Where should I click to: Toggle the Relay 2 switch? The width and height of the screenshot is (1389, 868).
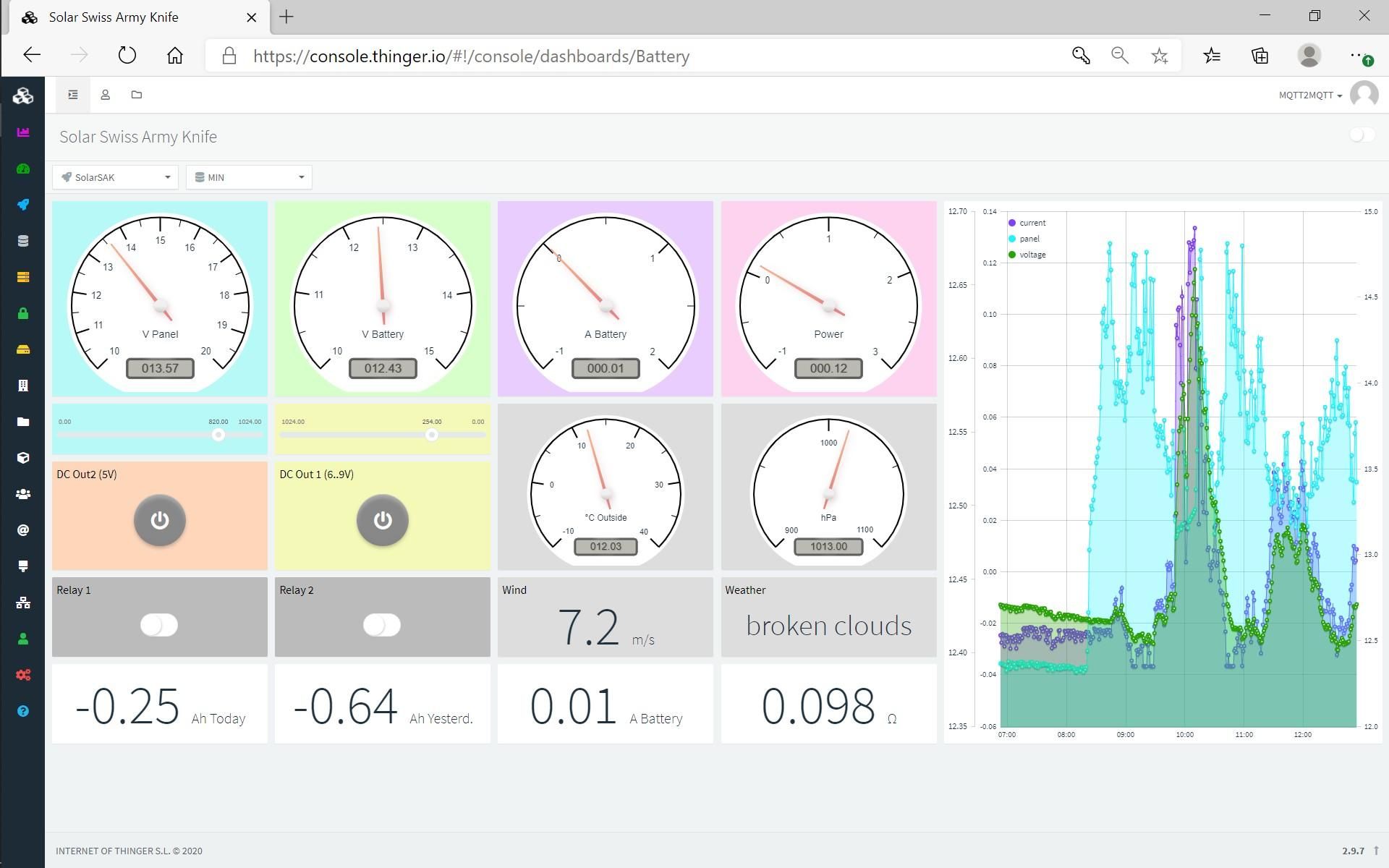point(382,625)
